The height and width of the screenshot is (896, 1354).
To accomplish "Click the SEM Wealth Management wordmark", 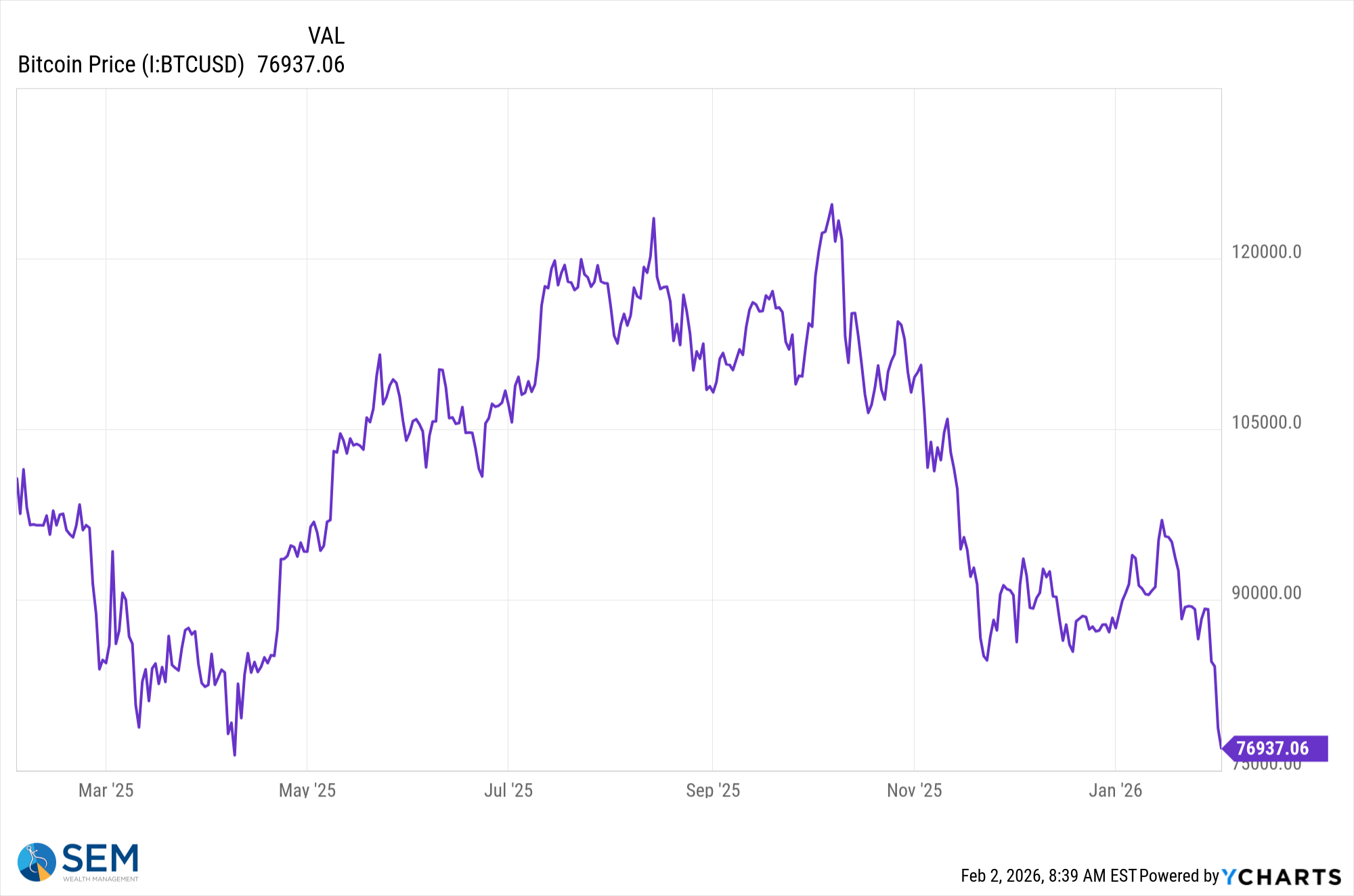I will [100, 861].
